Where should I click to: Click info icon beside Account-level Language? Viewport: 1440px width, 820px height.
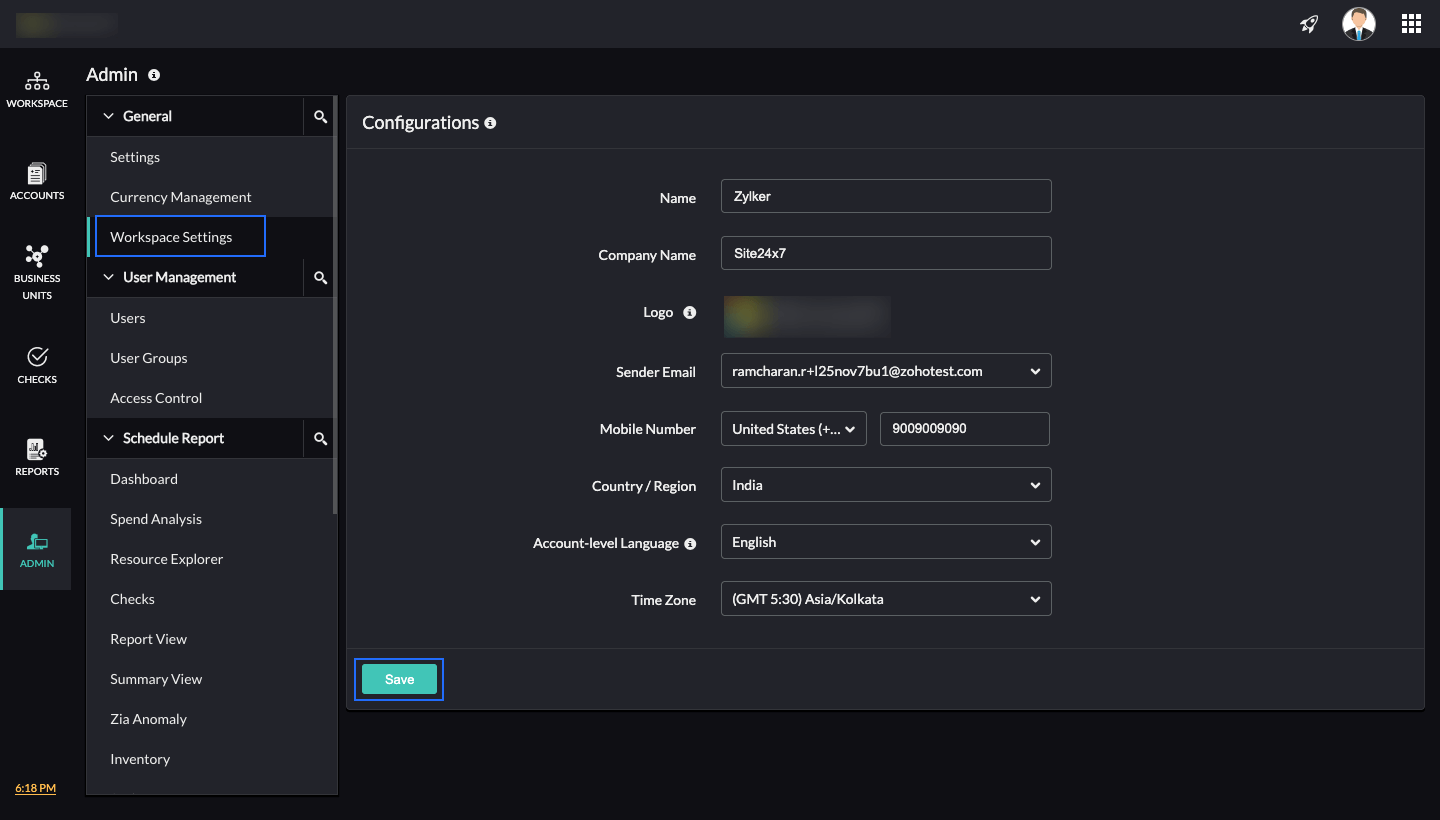(x=689, y=543)
